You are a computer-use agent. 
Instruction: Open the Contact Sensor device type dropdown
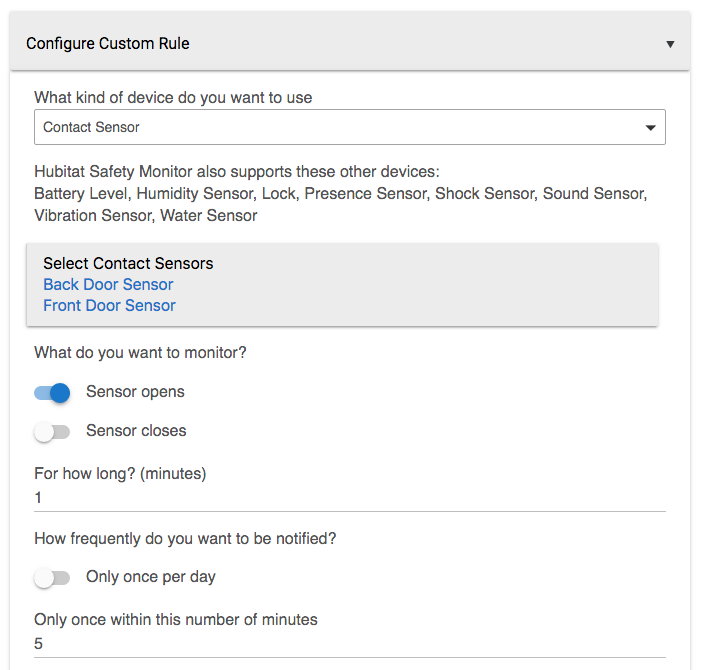(350, 127)
